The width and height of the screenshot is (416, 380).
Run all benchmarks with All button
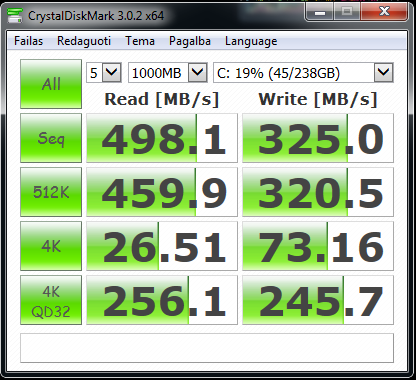[x=51, y=84]
